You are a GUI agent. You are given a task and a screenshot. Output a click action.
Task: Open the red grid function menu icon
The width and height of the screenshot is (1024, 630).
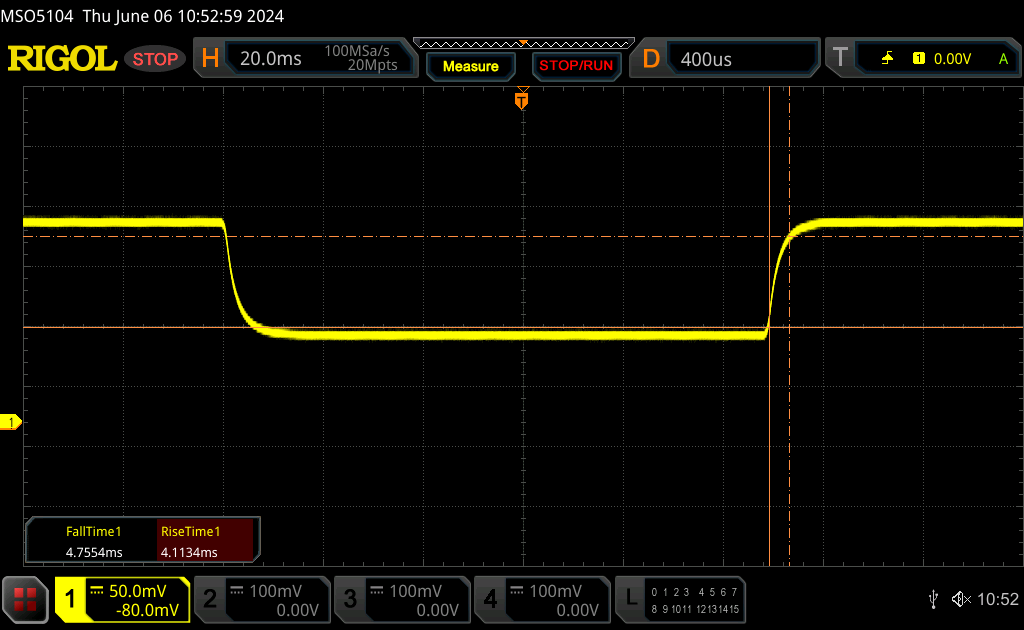pyautogui.click(x=26, y=599)
